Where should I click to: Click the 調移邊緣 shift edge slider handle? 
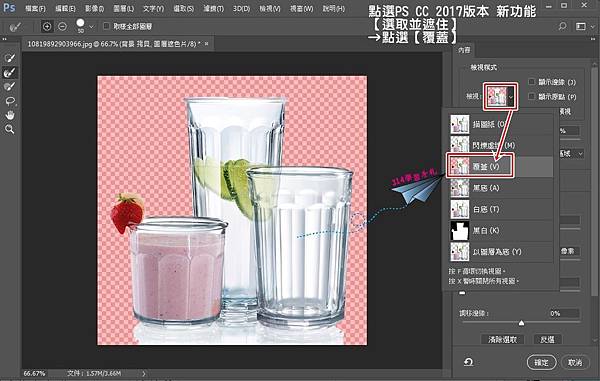pos(521,324)
